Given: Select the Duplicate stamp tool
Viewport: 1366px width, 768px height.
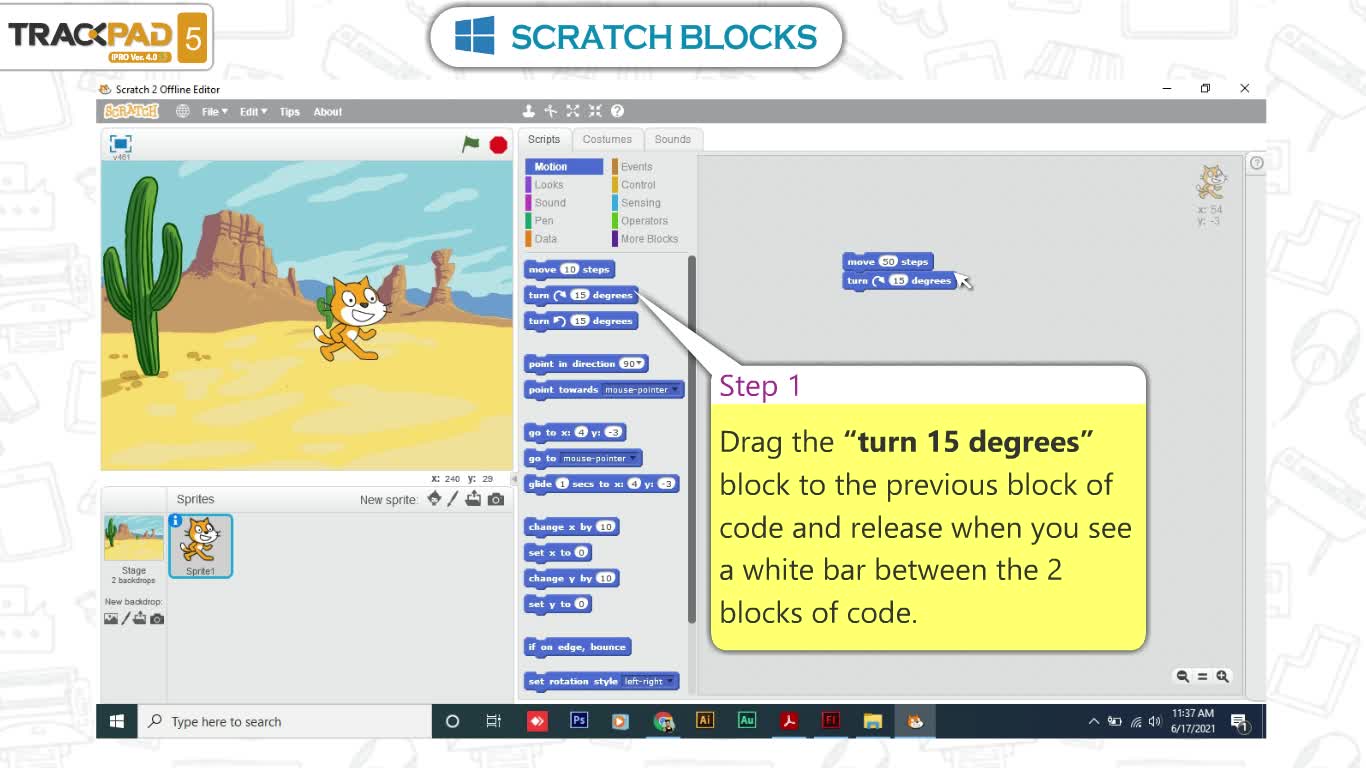Looking at the screenshot, I should tap(529, 111).
